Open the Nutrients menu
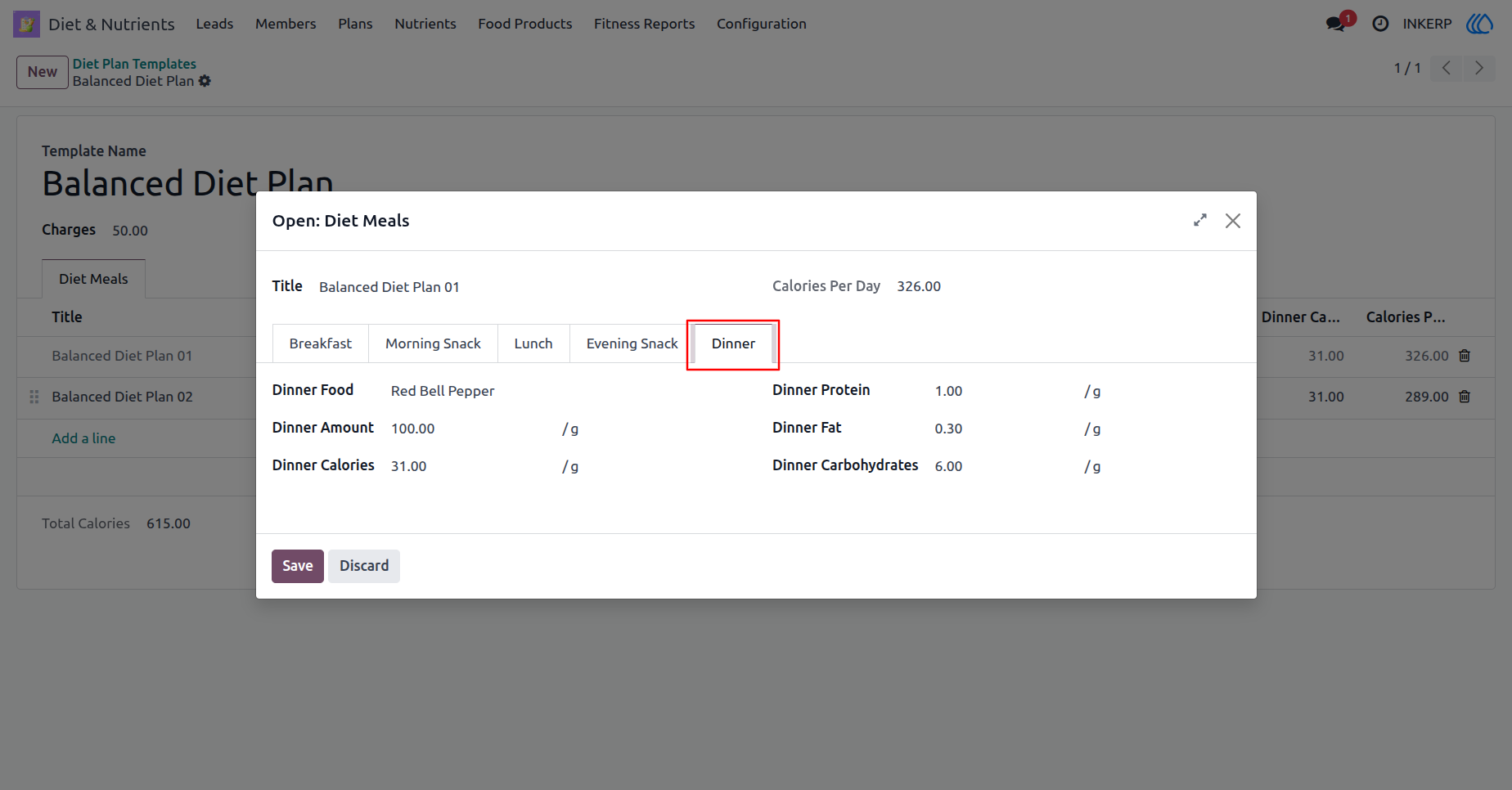Image resolution: width=1512 pixels, height=790 pixels. pyautogui.click(x=425, y=24)
